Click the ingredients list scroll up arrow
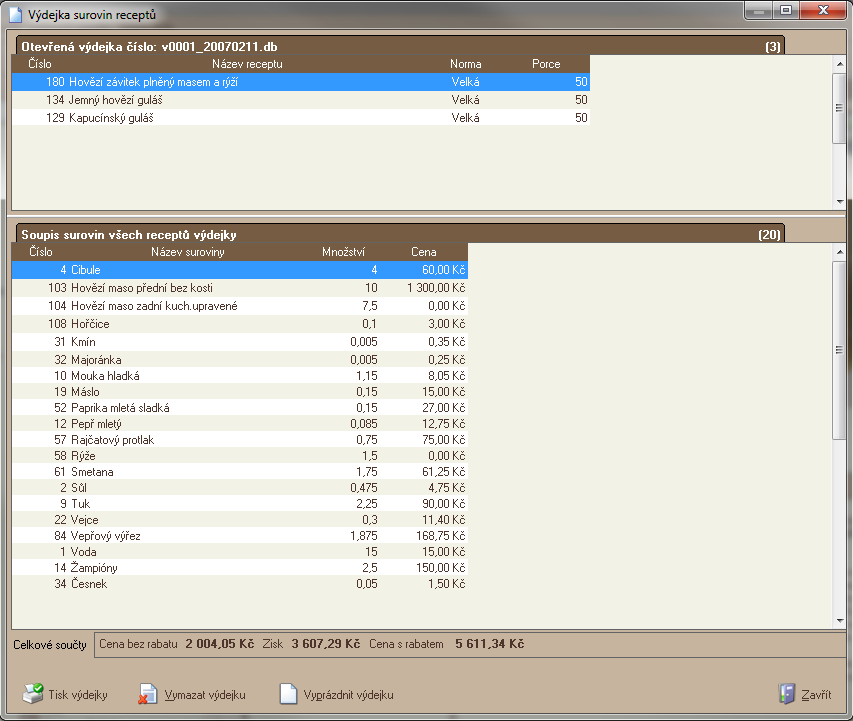 point(839,253)
